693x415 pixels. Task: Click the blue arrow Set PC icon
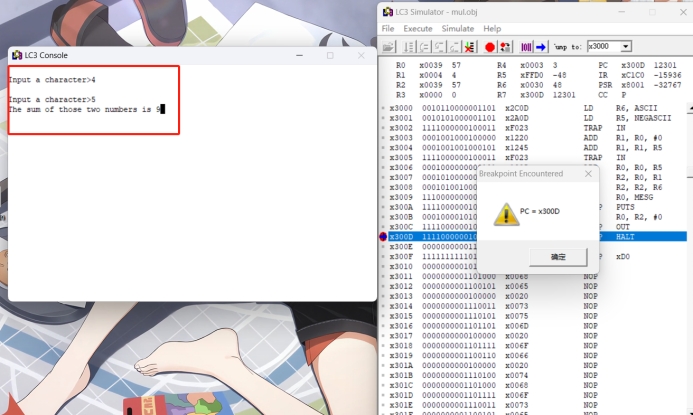(x=541, y=47)
